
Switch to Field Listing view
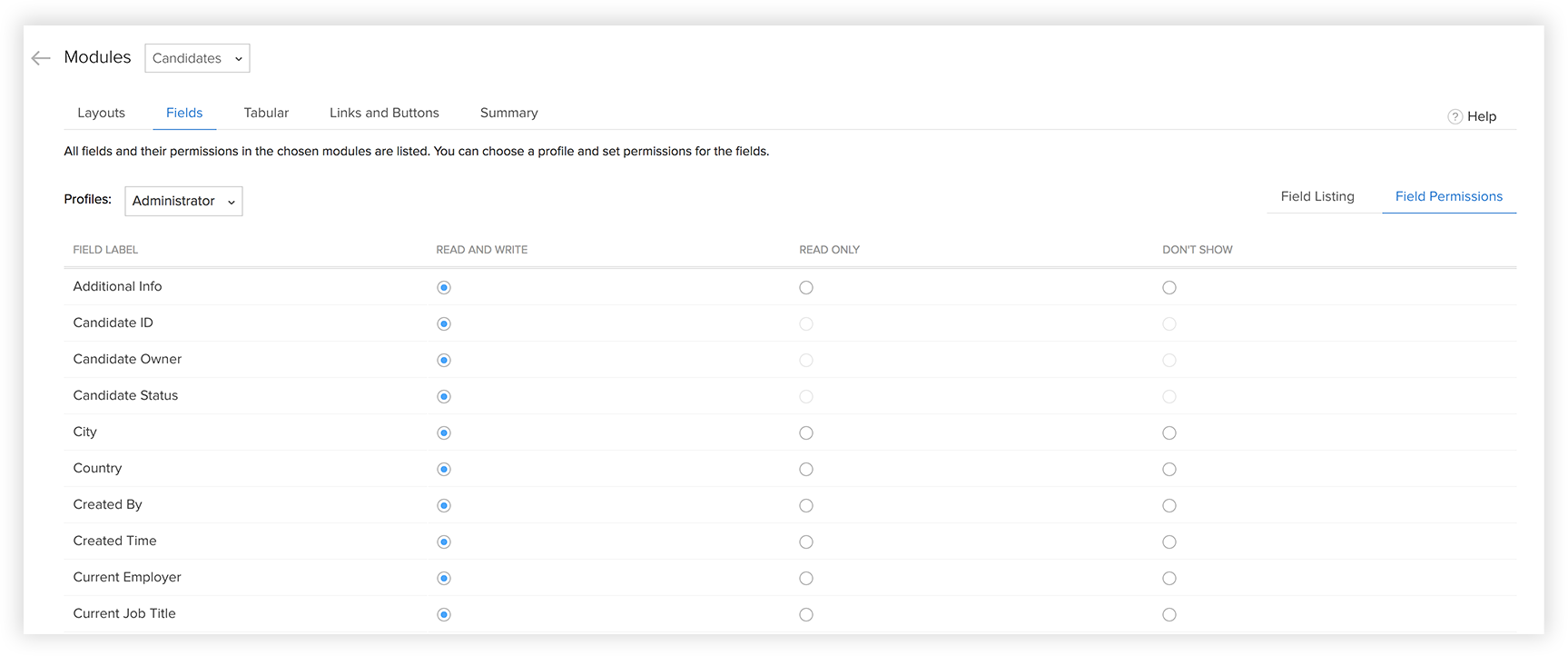coord(1317,196)
